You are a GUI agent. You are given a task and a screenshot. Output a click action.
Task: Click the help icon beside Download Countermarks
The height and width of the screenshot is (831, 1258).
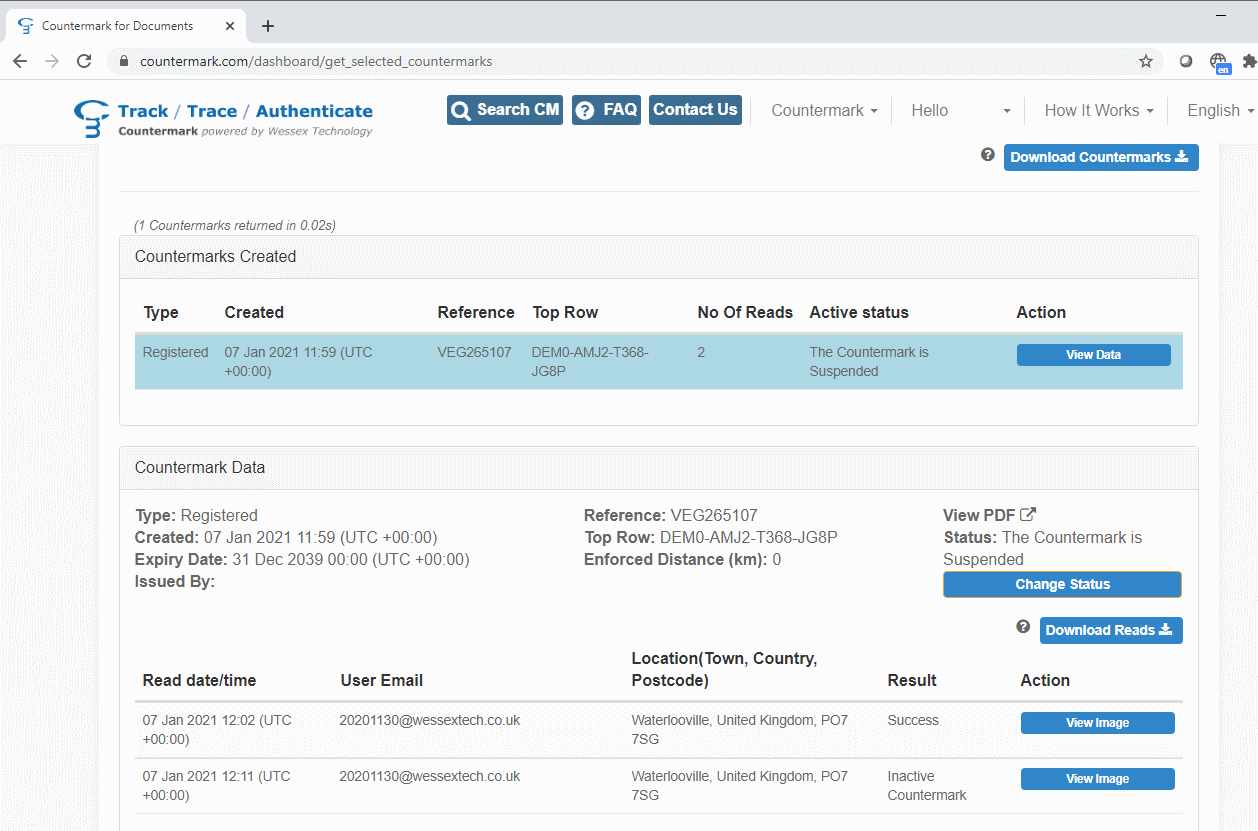coord(988,155)
